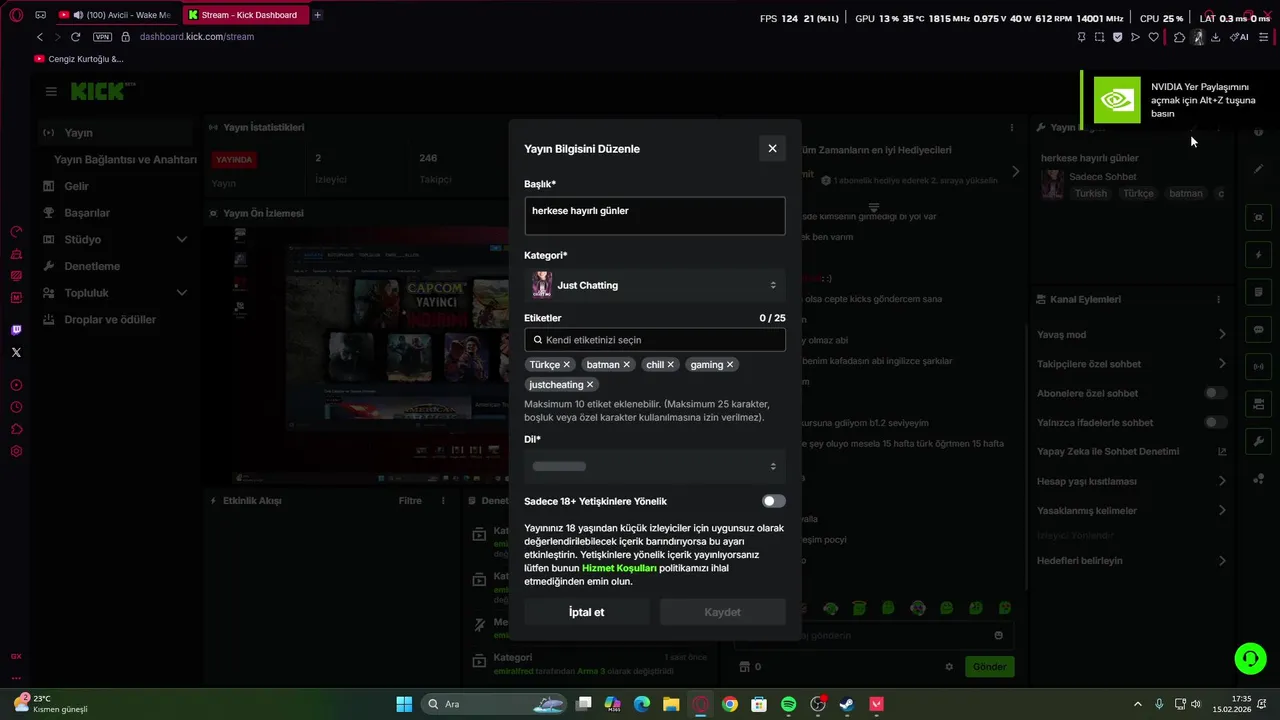
Task: Toggle the browser VPN badge
Action: click(102, 37)
